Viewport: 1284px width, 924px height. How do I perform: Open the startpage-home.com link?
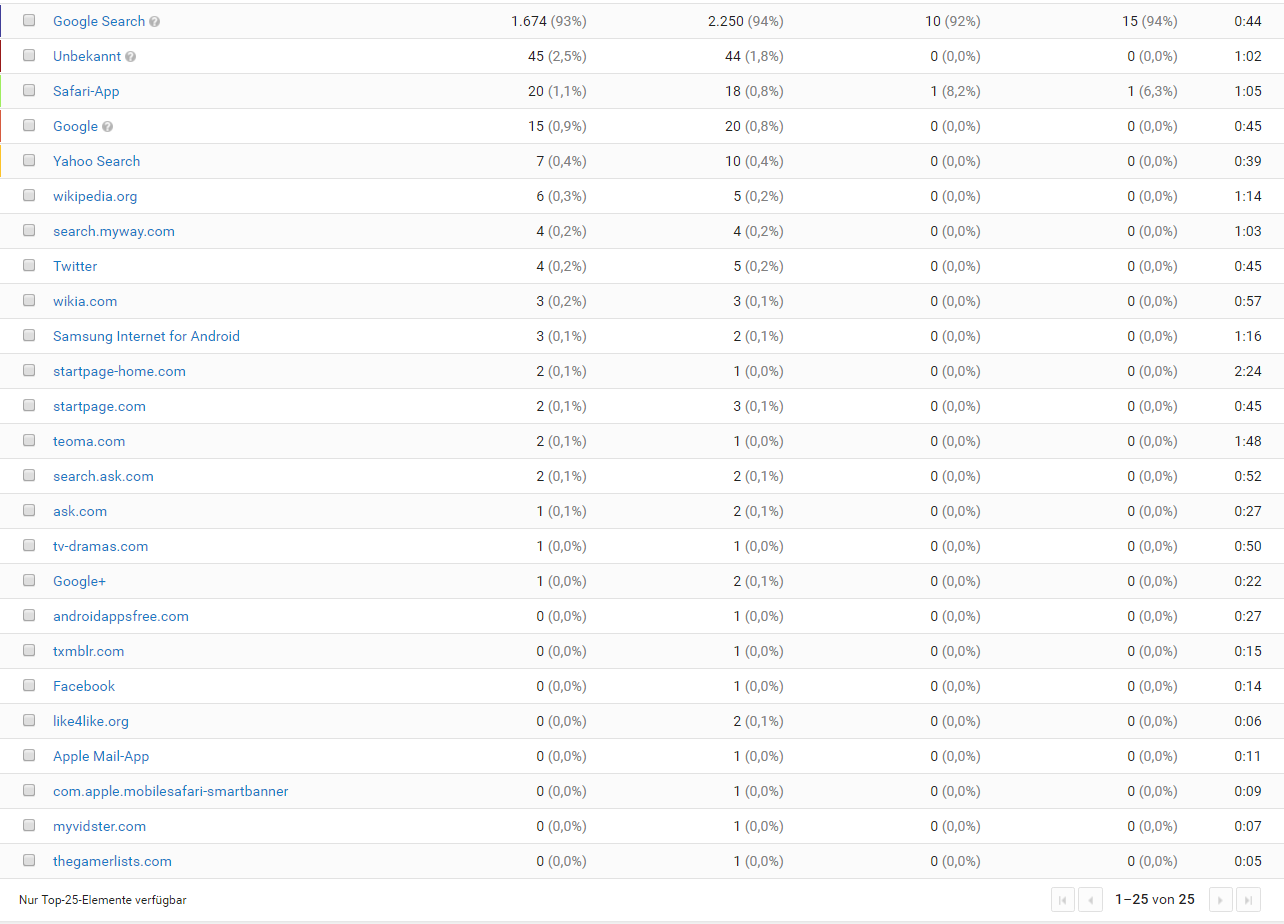click(x=119, y=371)
